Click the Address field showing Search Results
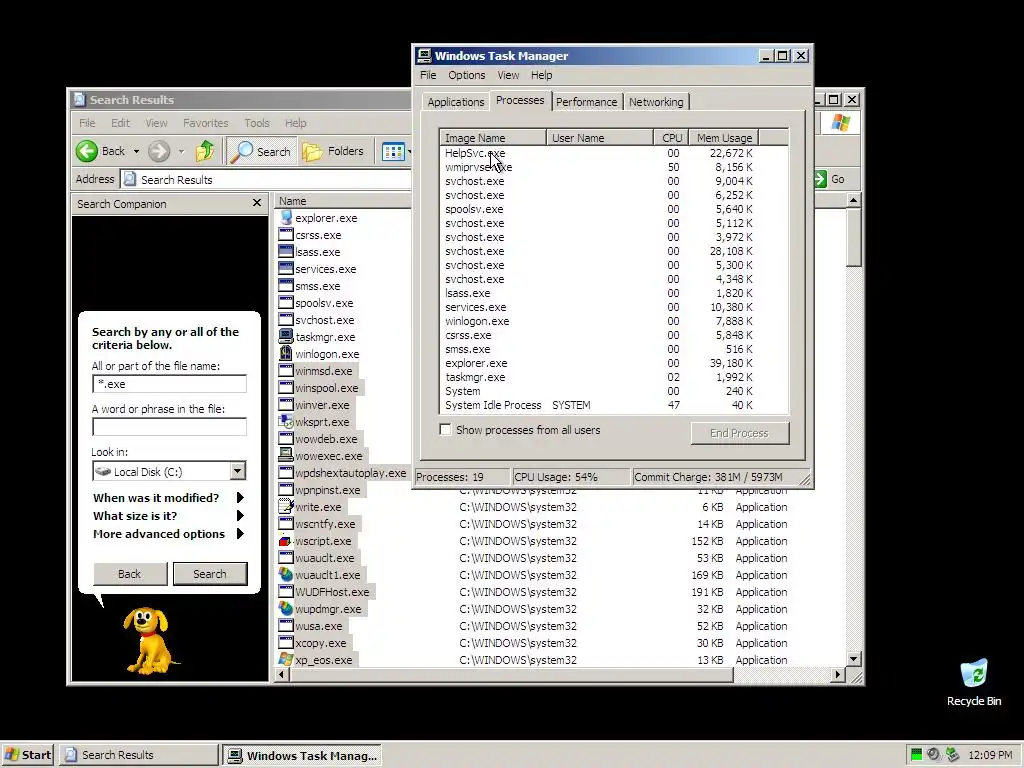This screenshot has width=1024, height=768. click(x=266, y=179)
